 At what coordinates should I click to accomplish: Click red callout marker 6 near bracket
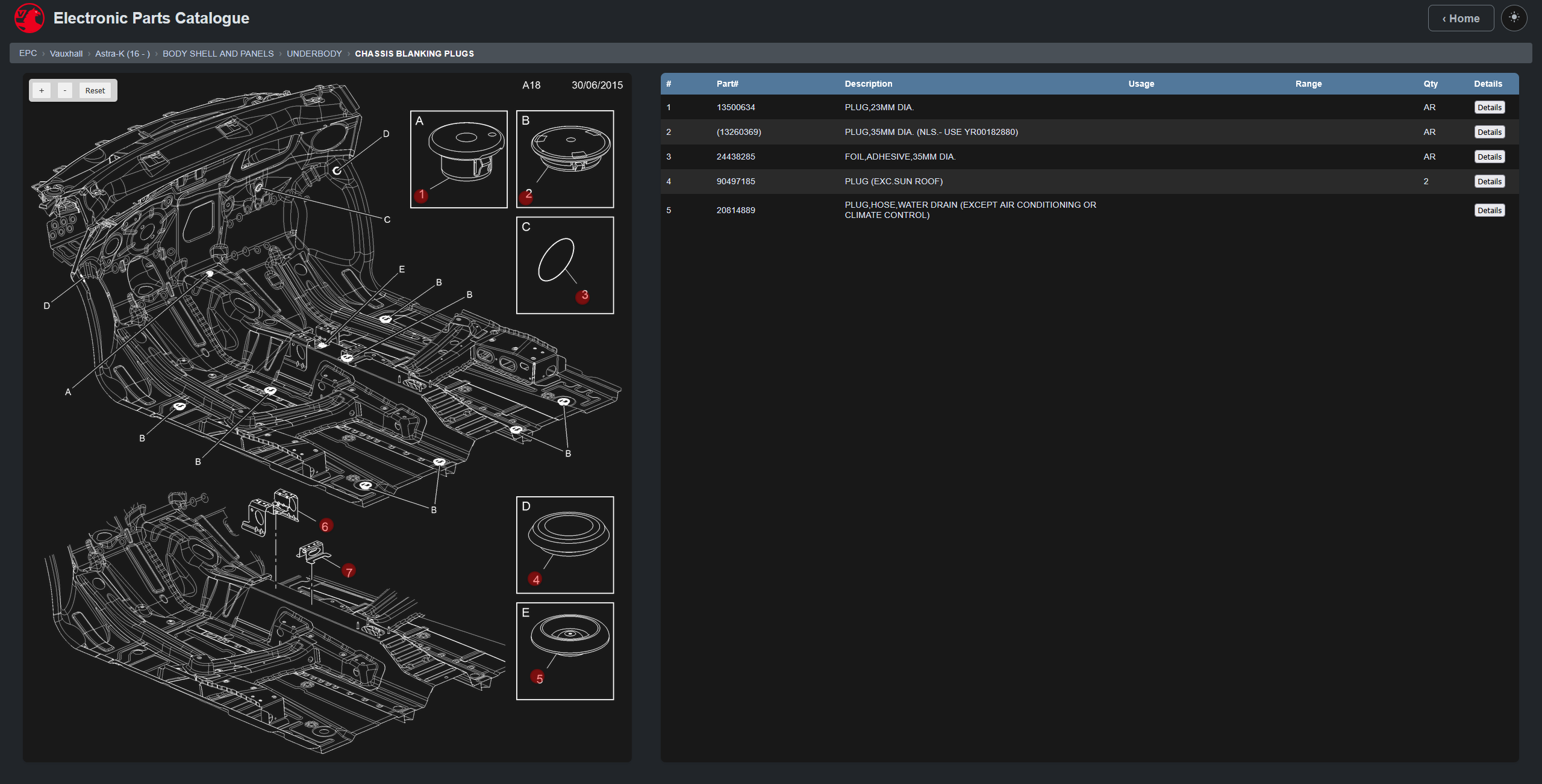[x=325, y=526]
